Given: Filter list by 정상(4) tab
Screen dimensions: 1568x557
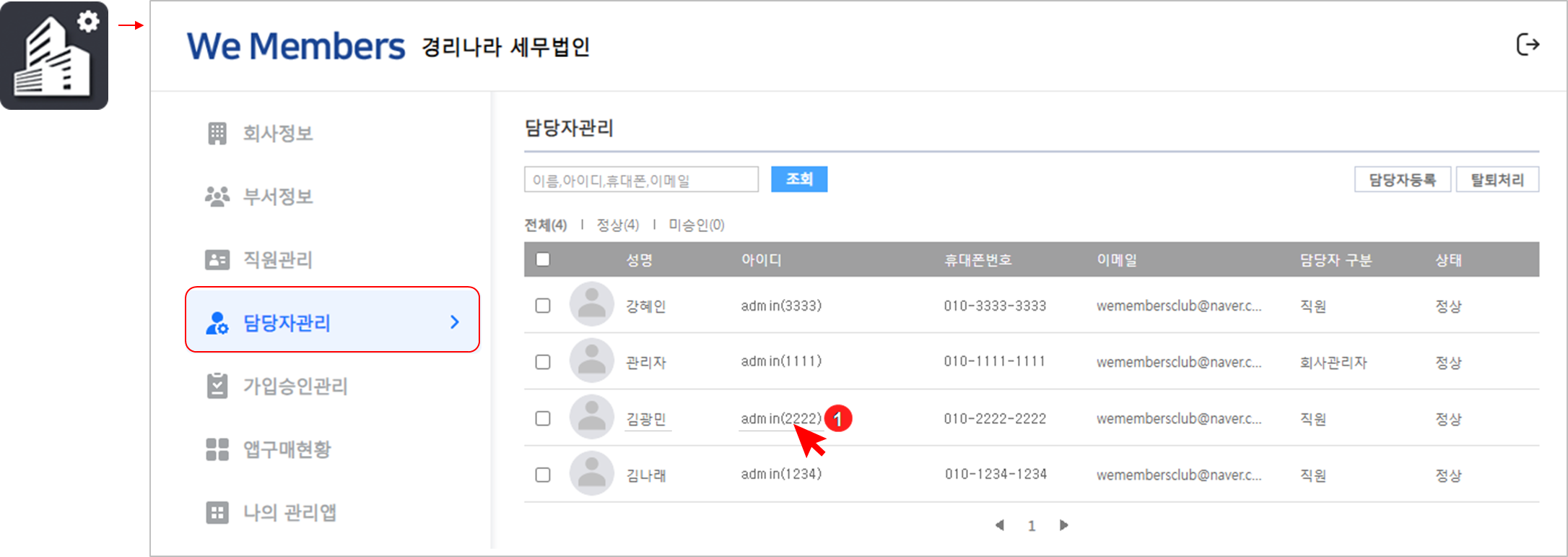Looking at the screenshot, I should 617,225.
